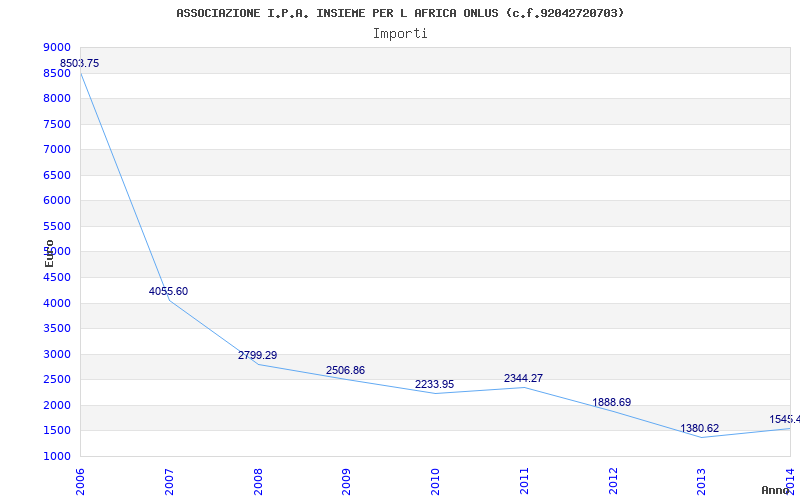Click the y-axis value 4500
800x500 pixels.
coord(57,278)
